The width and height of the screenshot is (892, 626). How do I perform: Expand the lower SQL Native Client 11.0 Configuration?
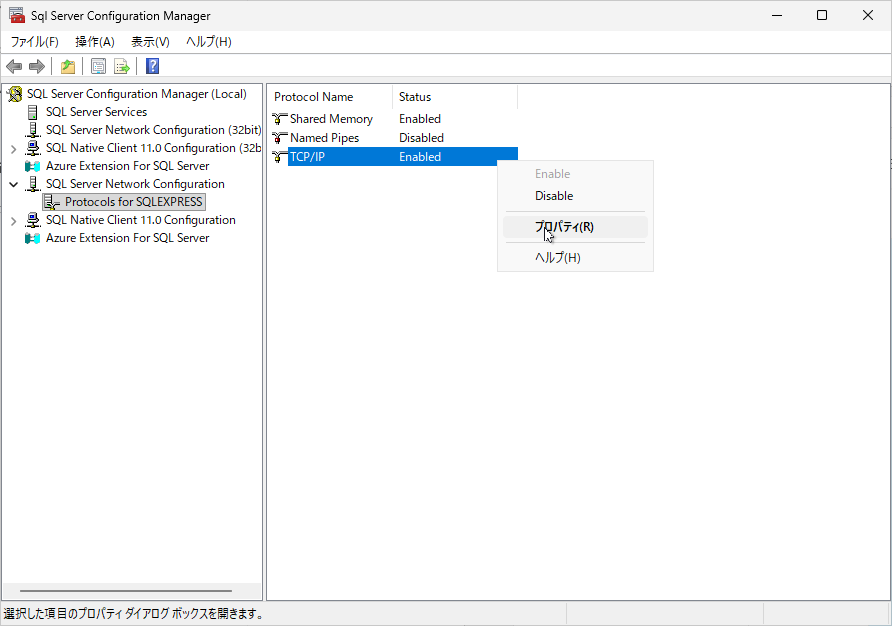tap(13, 220)
